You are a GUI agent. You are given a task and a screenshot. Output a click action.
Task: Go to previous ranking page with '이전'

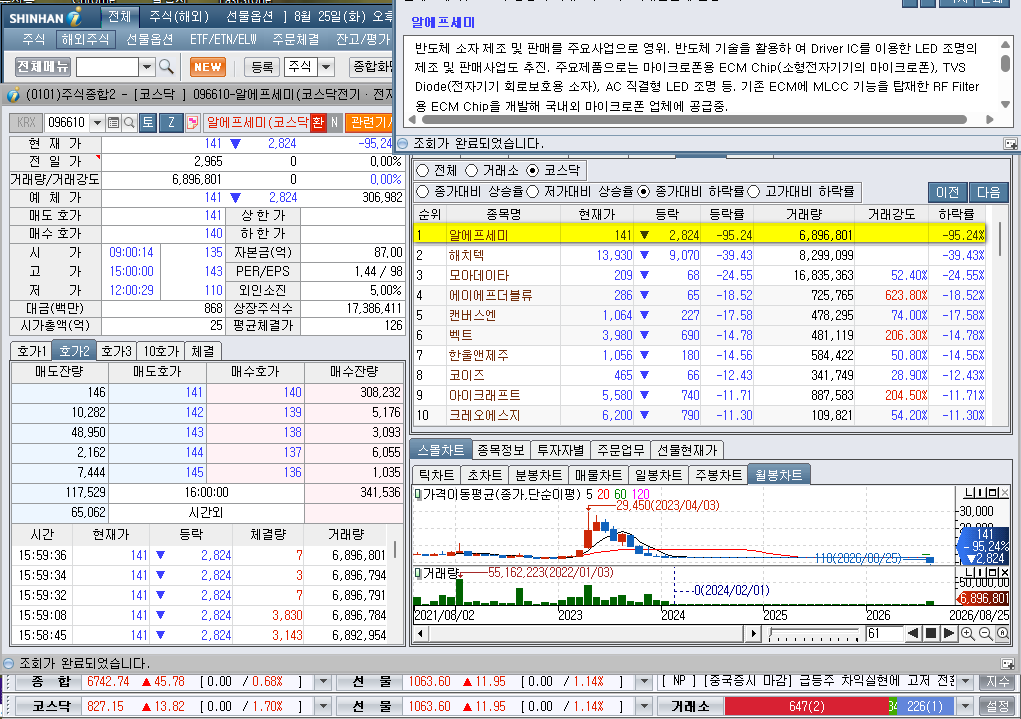[x=947, y=192]
